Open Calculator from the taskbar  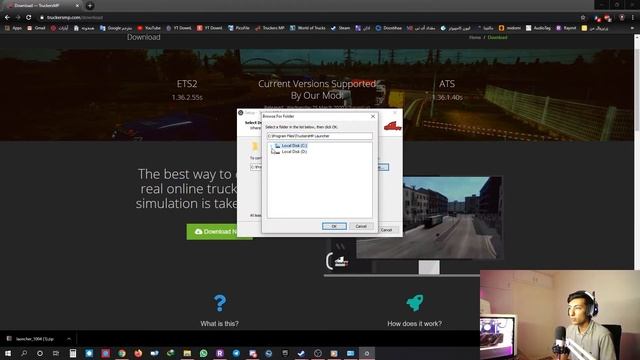pyautogui.click(x=73, y=353)
